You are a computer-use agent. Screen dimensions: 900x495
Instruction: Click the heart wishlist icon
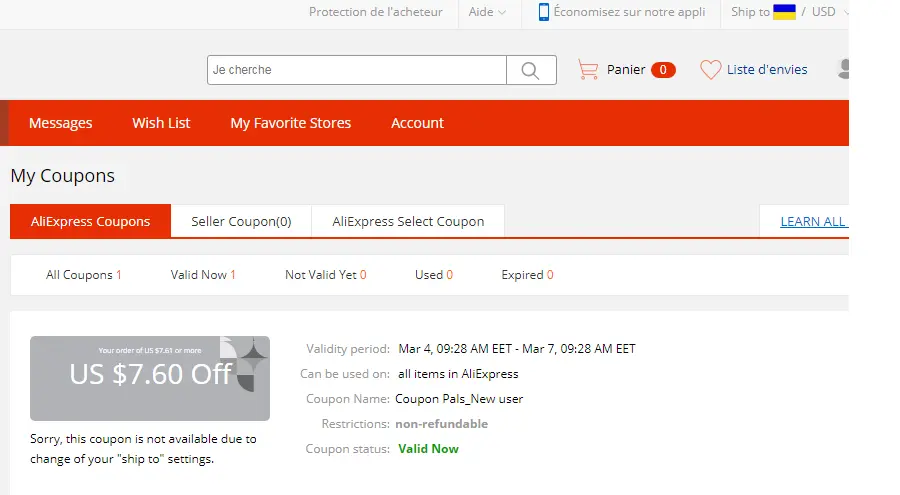(710, 69)
